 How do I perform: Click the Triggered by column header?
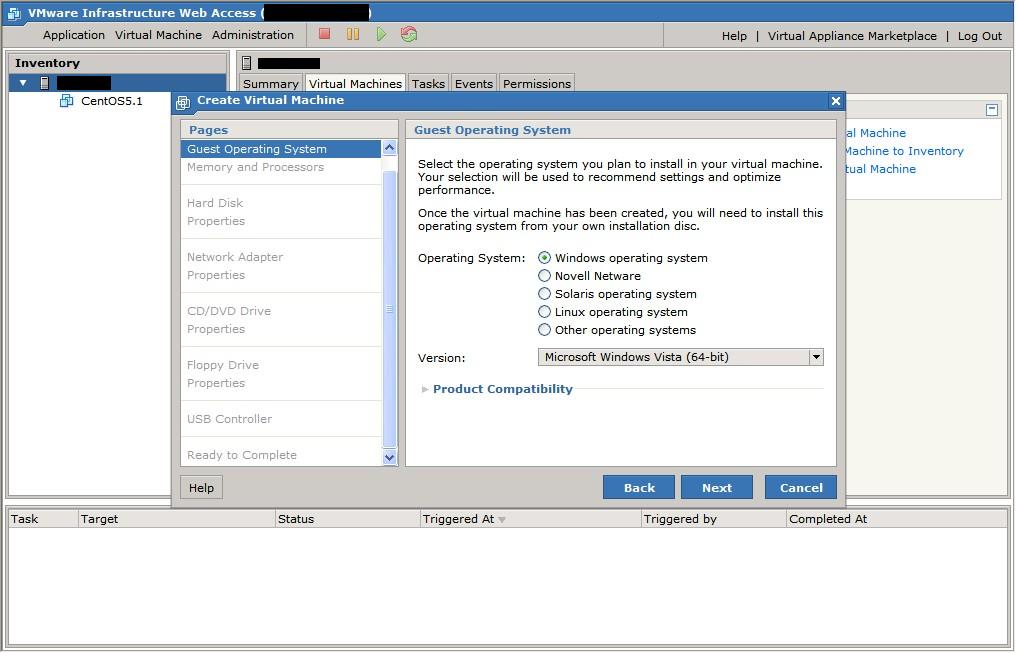point(713,519)
